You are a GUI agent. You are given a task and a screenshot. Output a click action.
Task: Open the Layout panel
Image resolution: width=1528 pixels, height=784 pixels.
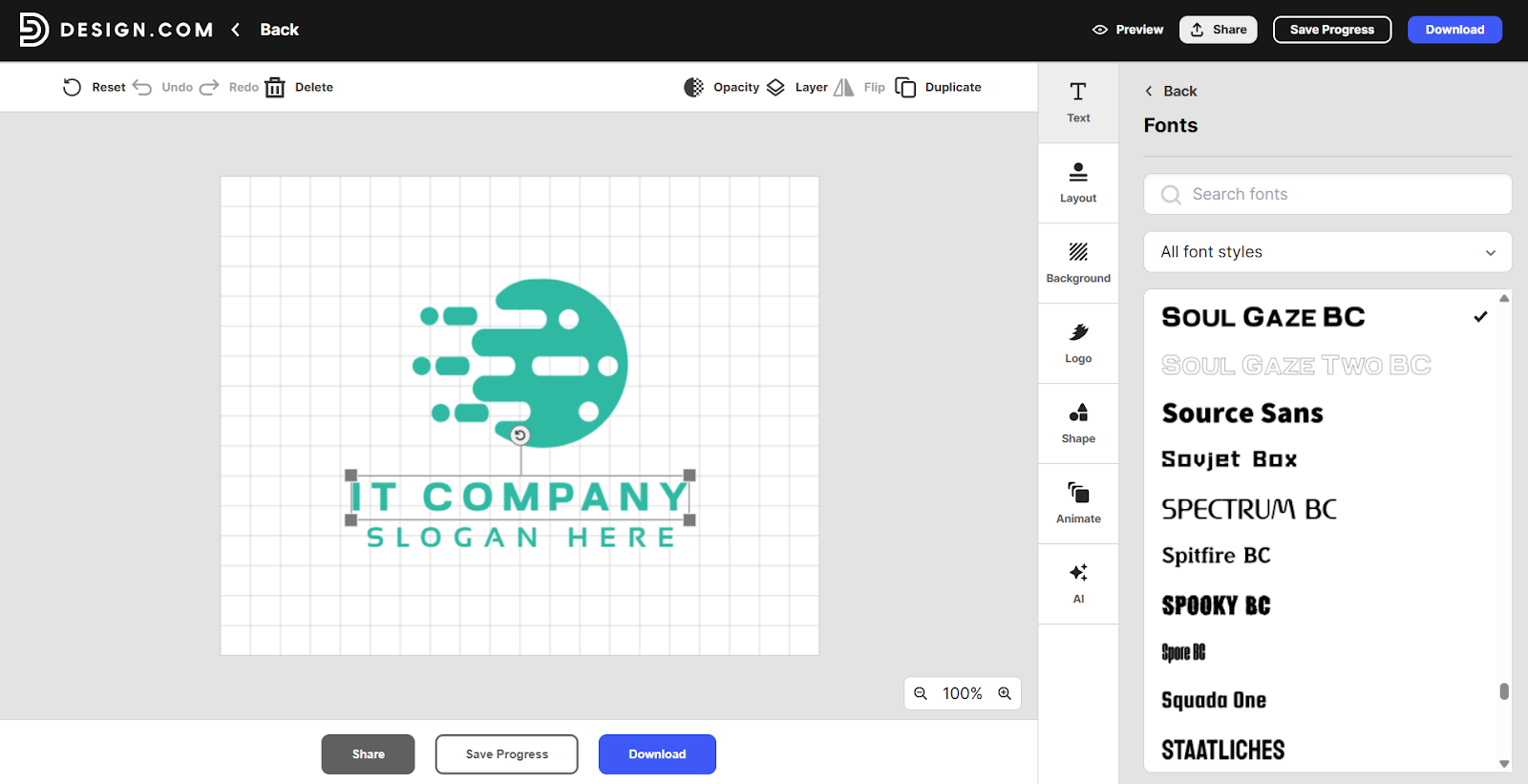[x=1078, y=182]
